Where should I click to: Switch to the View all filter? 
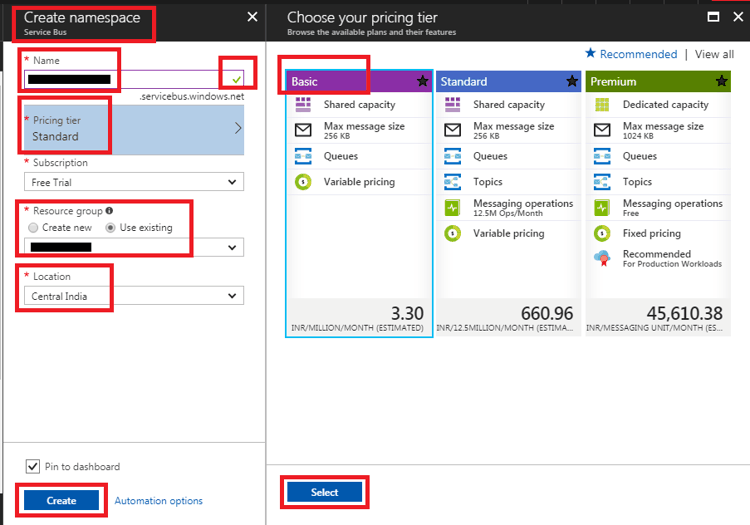click(714, 55)
